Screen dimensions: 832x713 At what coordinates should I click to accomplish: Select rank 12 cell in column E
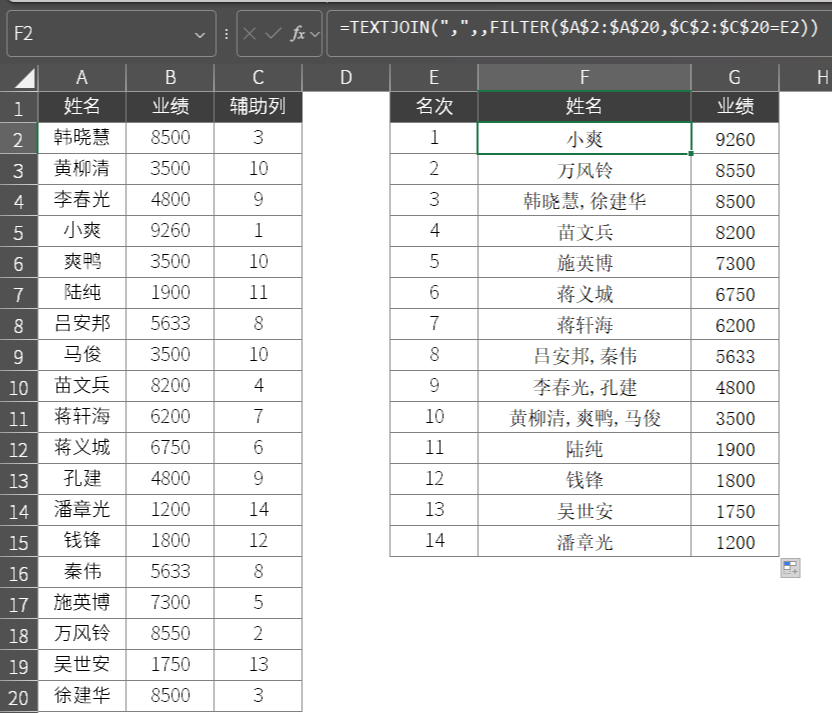point(434,479)
